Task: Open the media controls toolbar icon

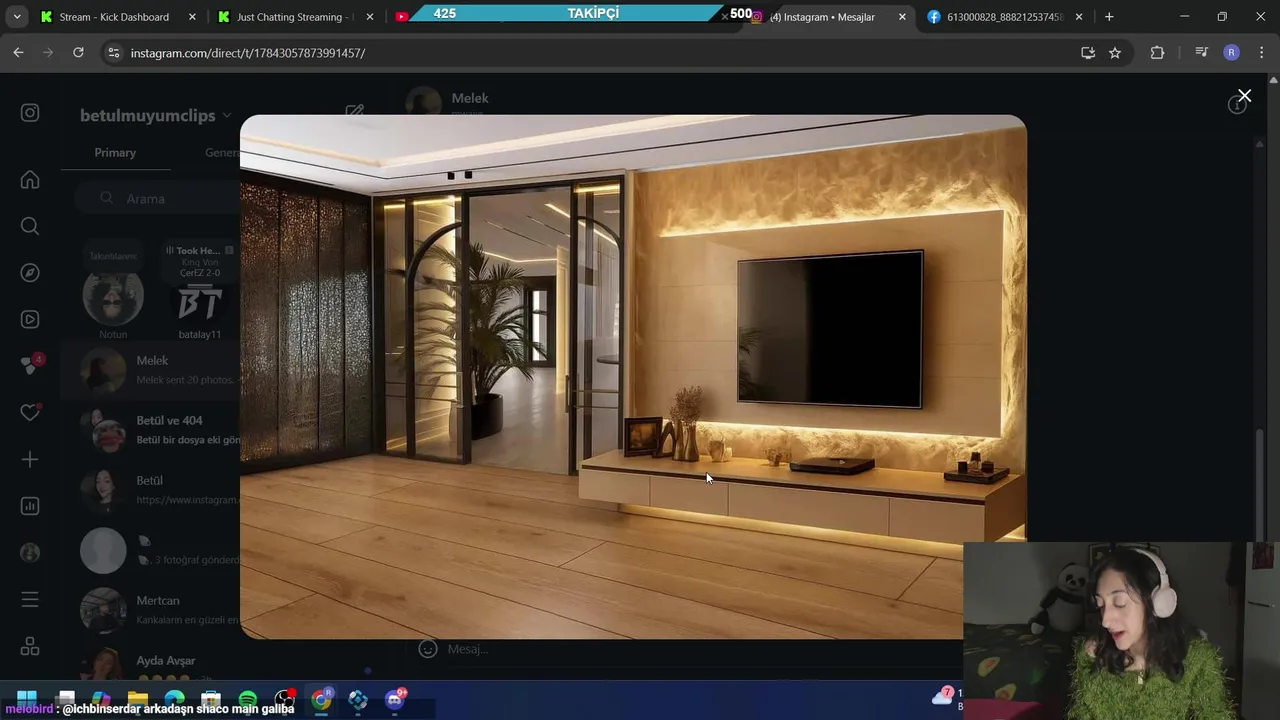Action: click(1201, 52)
